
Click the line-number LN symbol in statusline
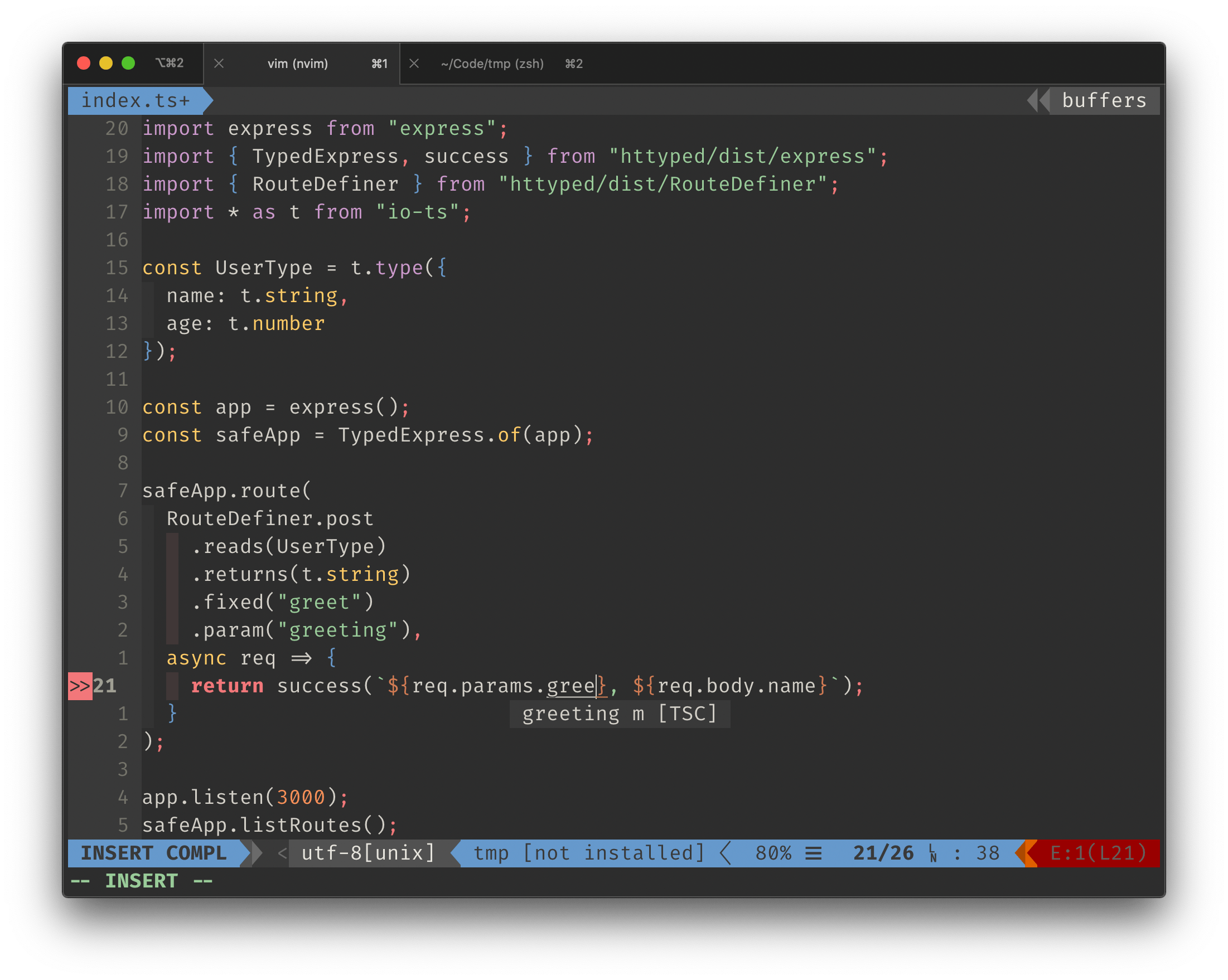[x=933, y=853]
